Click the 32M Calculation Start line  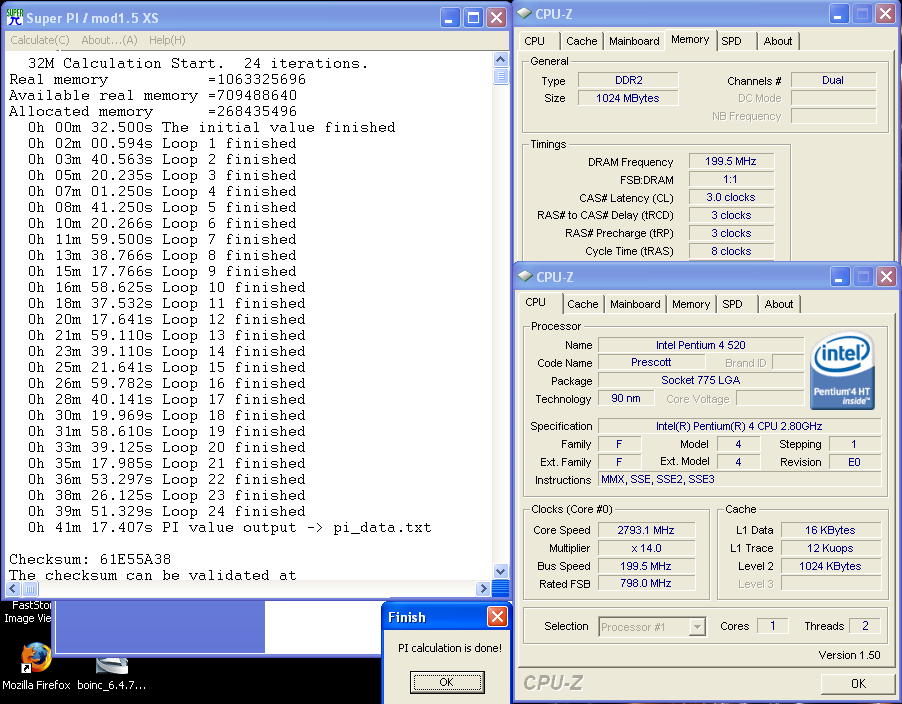[198, 63]
